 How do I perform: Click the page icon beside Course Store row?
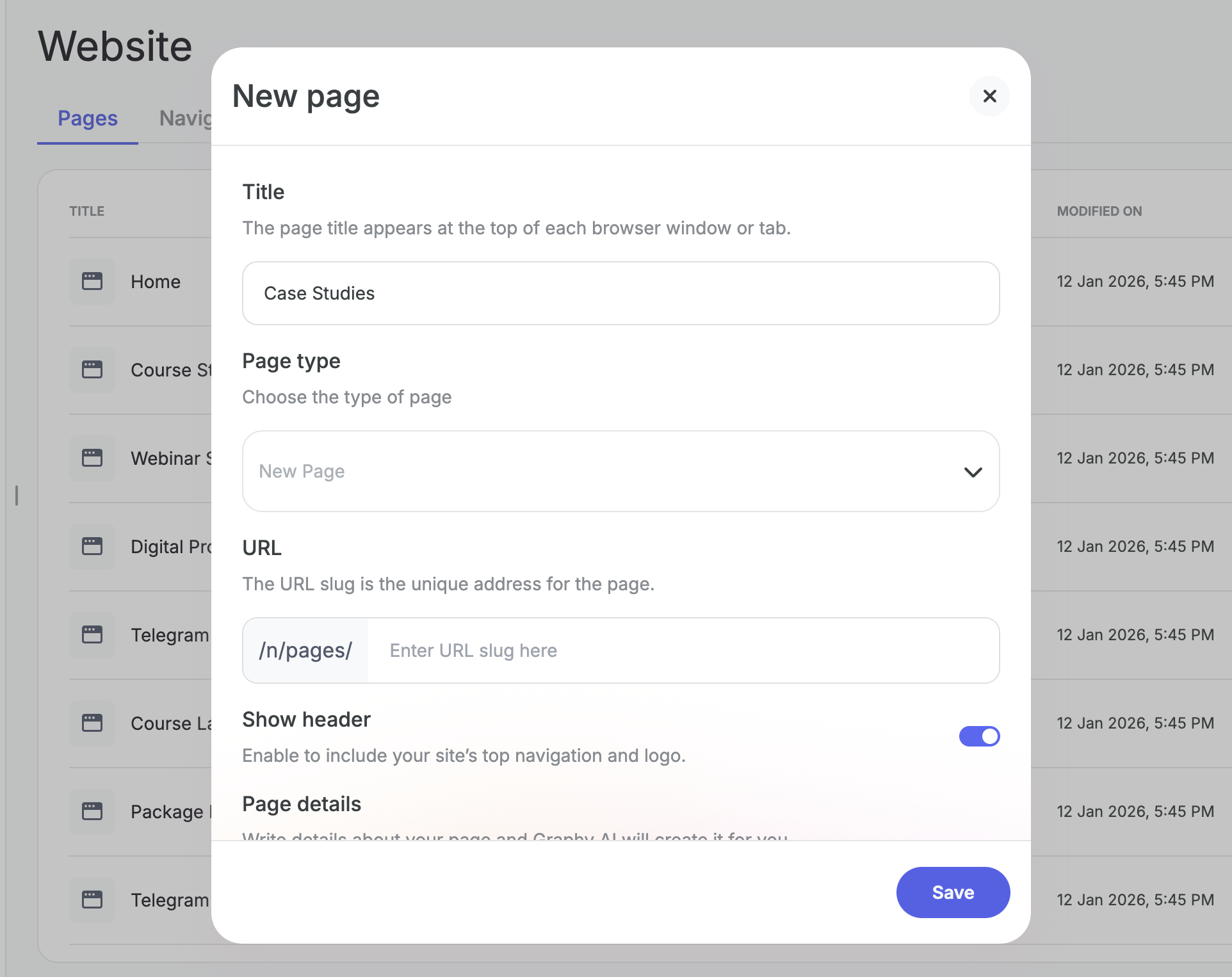pyautogui.click(x=92, y=369)
